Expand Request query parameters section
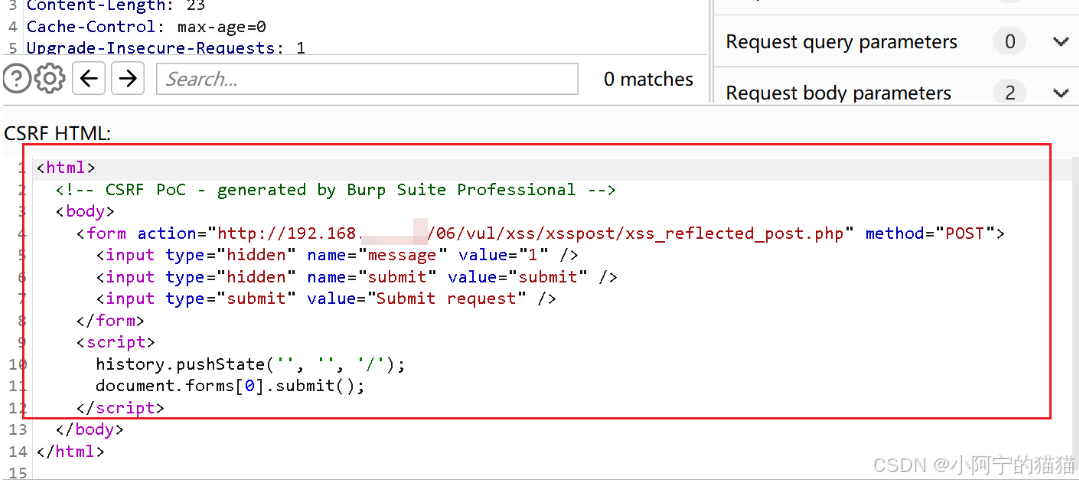 [1060, 42]
